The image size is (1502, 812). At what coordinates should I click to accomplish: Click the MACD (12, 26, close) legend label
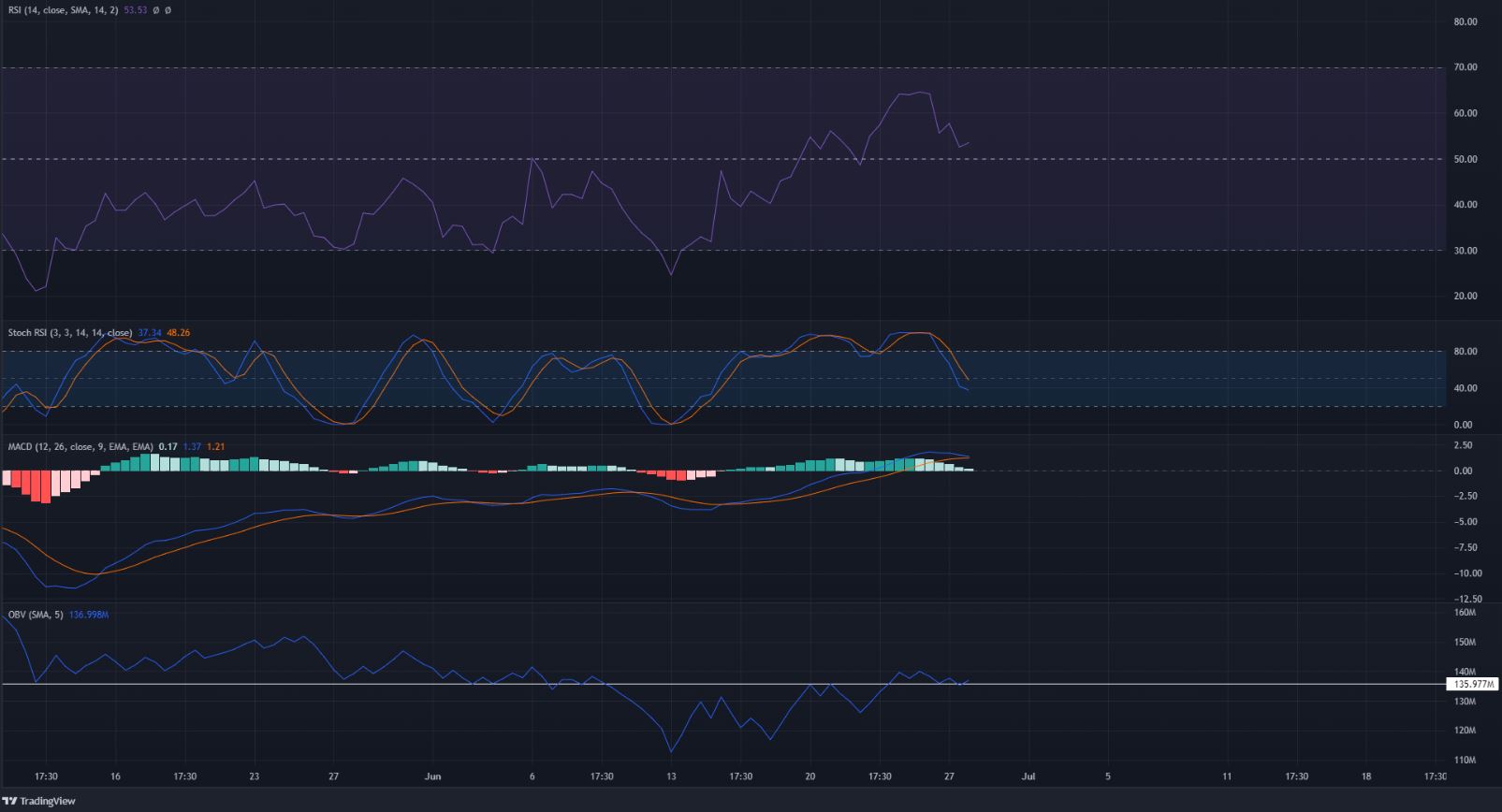point(80,447)
